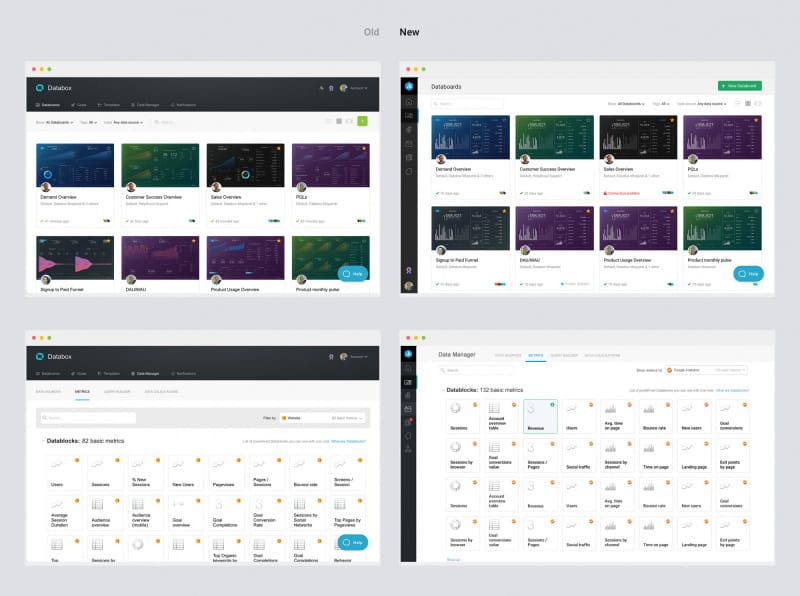Switch to the Old design tab
Screen dimensions: 800x596
tap(371, 32)
